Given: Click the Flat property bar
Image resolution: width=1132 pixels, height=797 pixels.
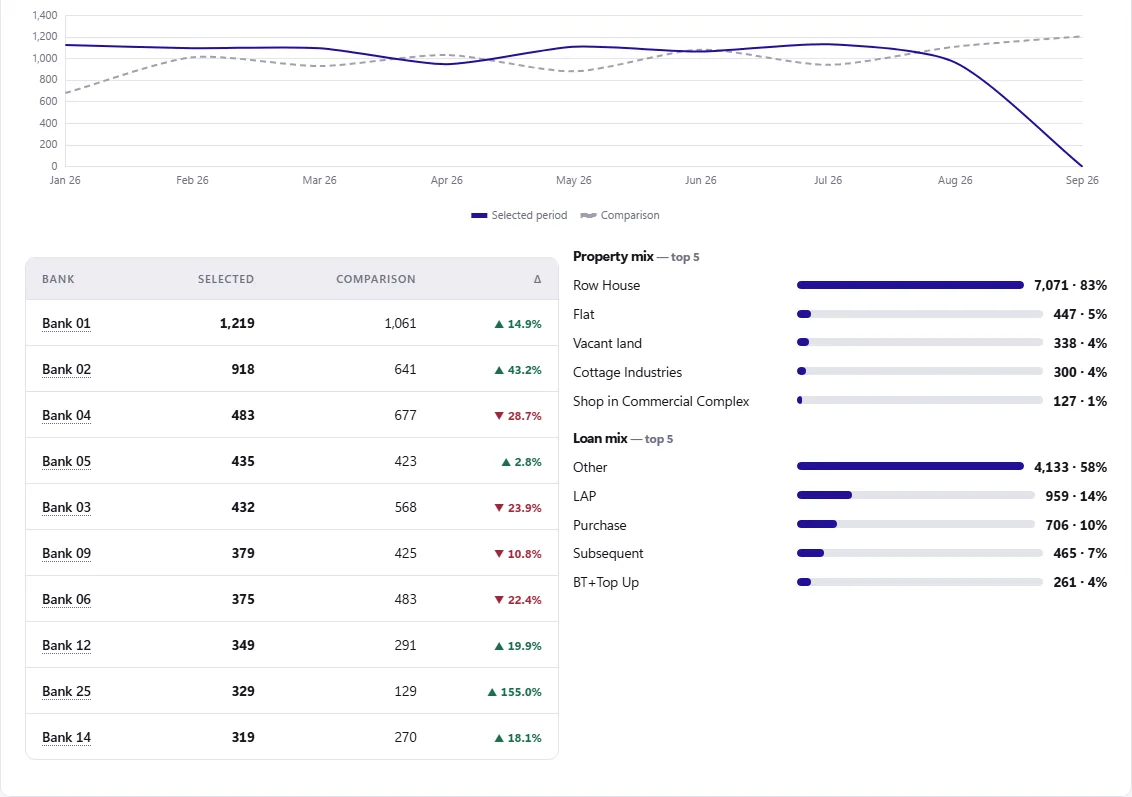Looking at the screenshot, I should point(920,314).
